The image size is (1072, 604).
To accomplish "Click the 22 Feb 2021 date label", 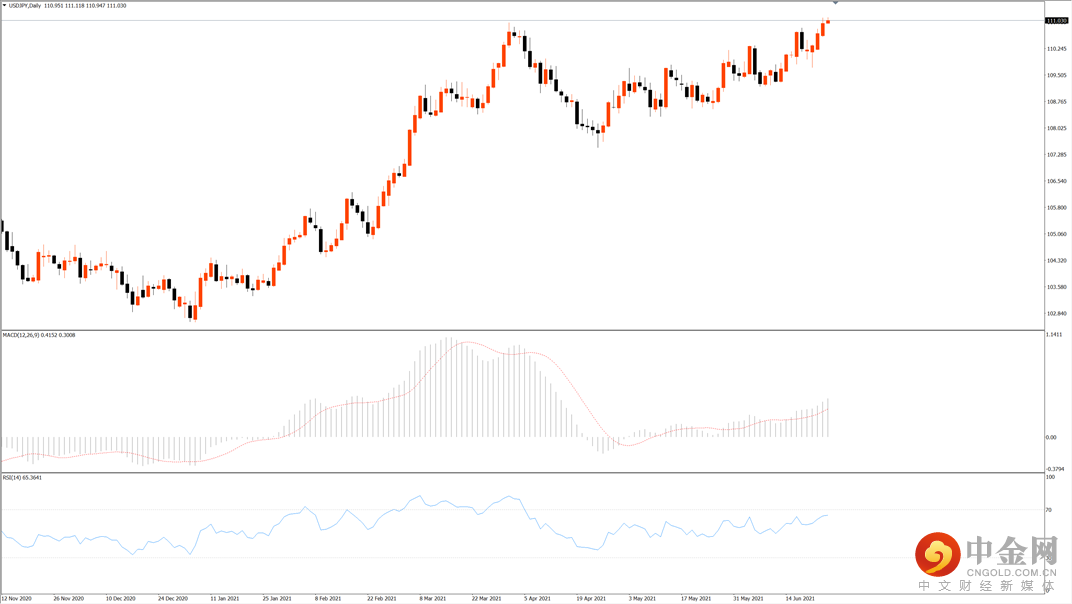I will [x=381, y=599].
